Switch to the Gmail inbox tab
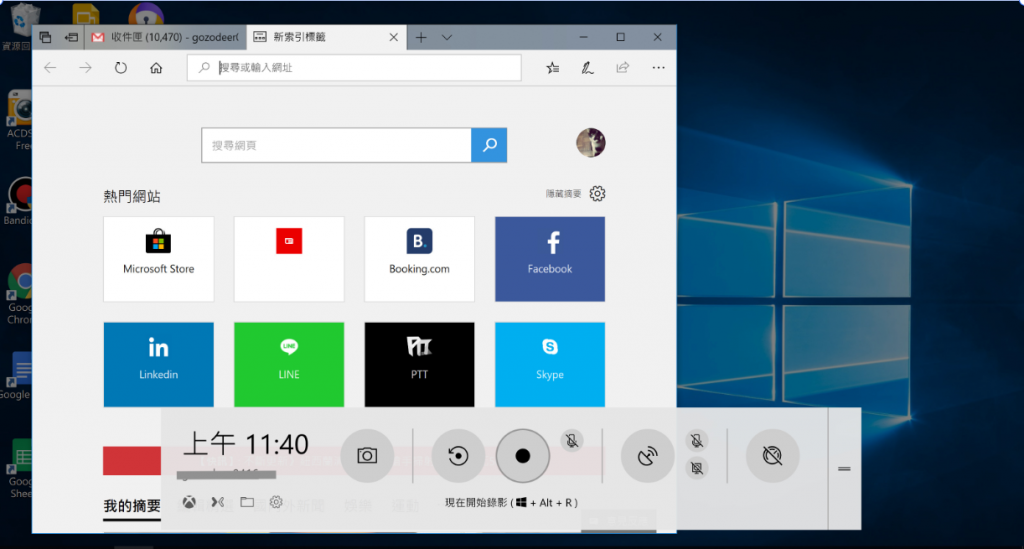 166,37
